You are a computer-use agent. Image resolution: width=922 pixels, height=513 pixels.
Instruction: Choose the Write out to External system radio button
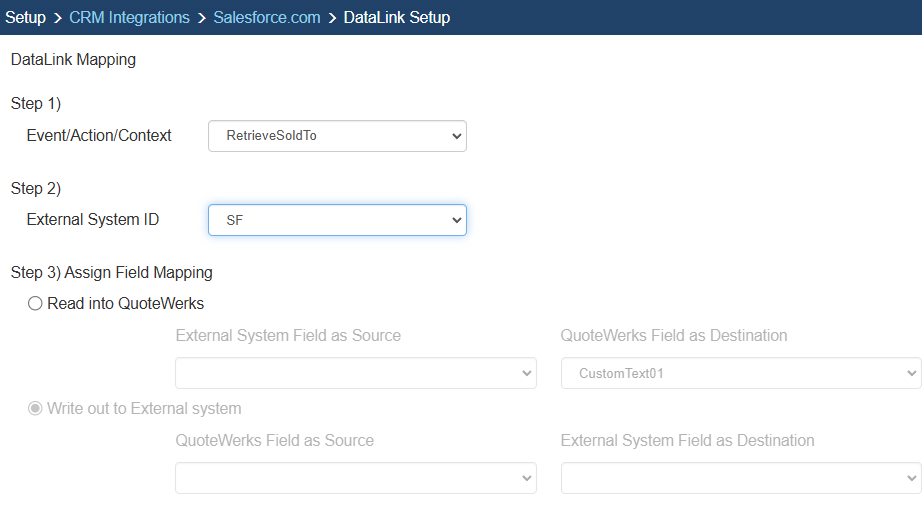[36, 408]
